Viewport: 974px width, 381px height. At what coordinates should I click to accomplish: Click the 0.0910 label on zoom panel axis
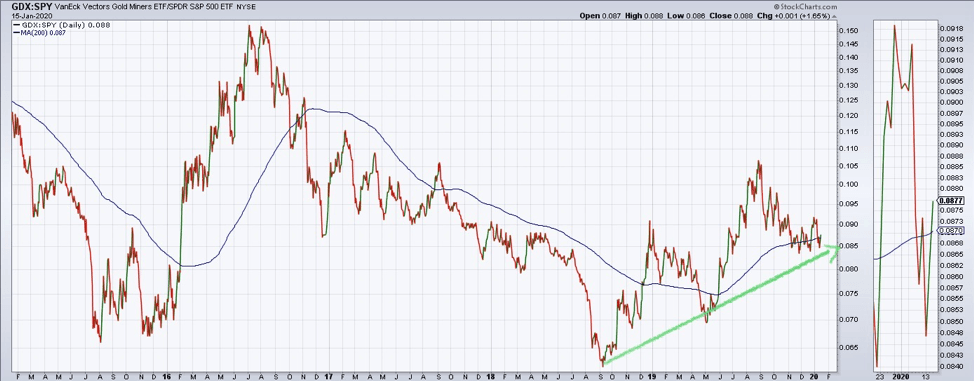click(952, 60)
